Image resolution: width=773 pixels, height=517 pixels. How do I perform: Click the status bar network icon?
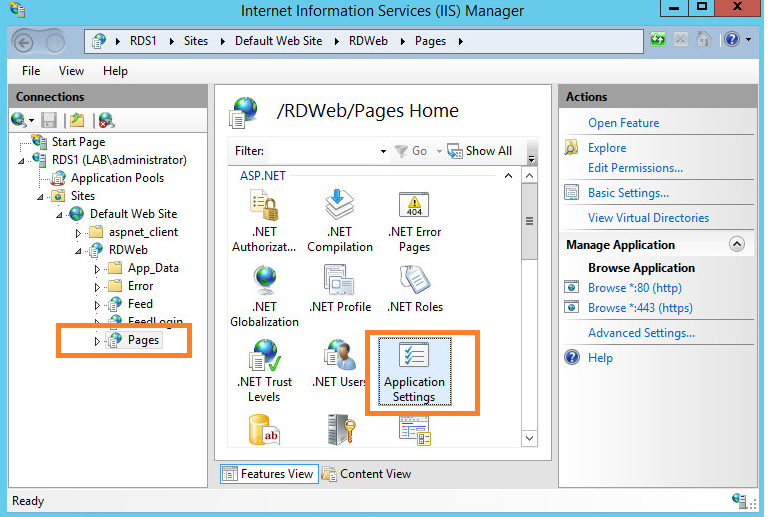click(x=740, y=501)
